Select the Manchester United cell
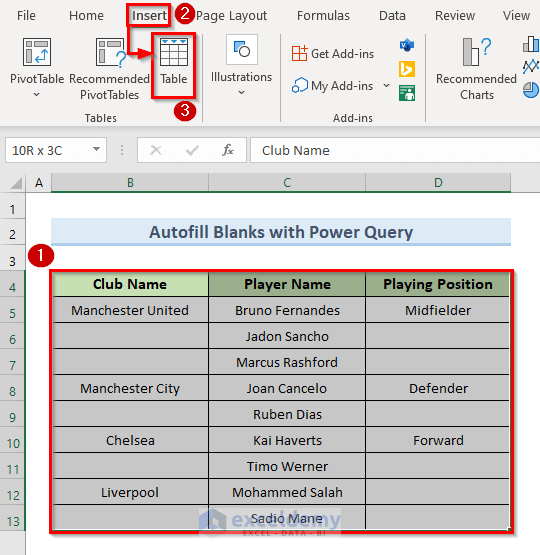 [130, 310]
